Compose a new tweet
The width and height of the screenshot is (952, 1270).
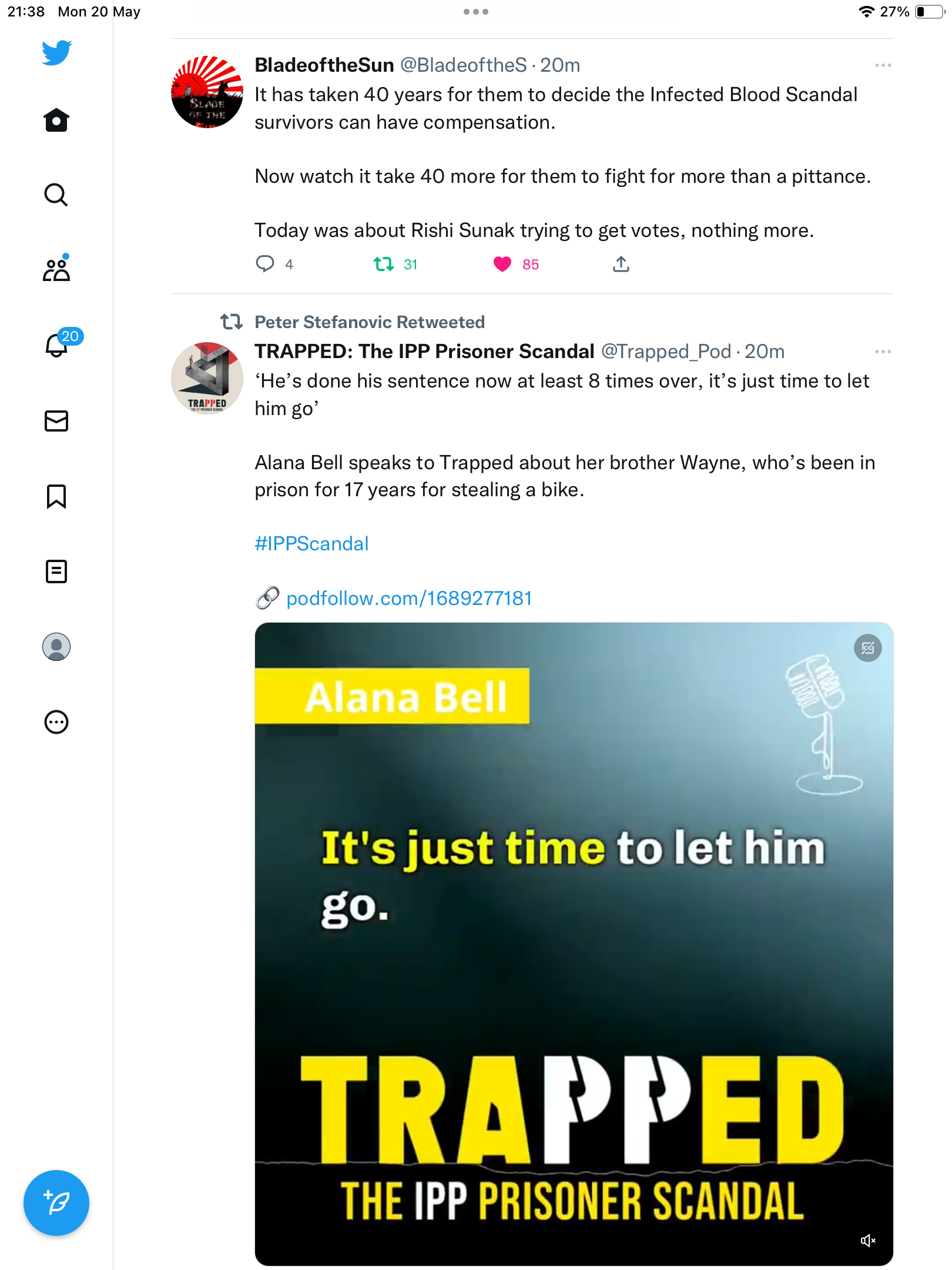[56, 1203]
